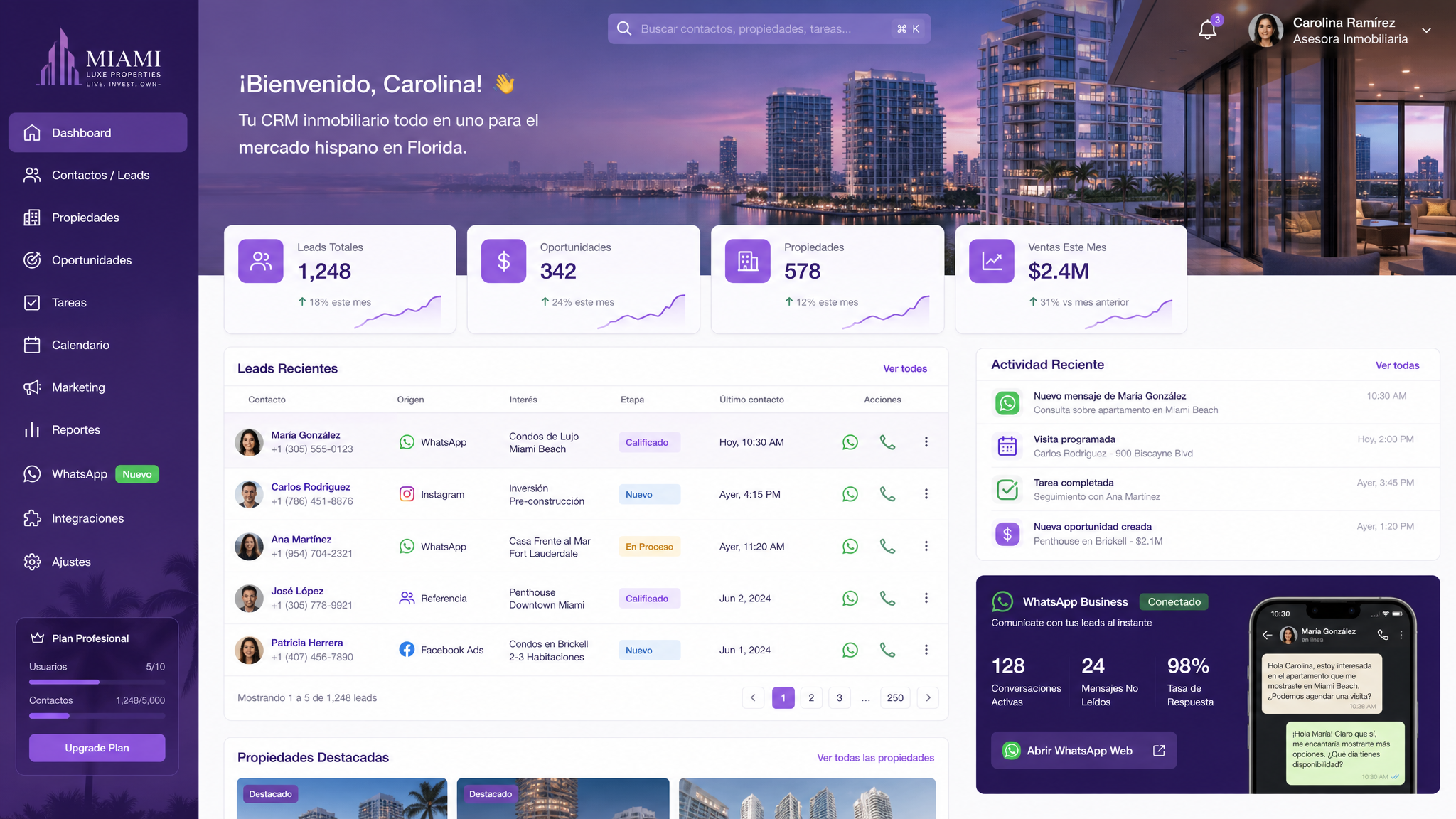Viewport: 1456px width, 819px height.
Task: Click dollar icon of Nueva oportunidad creada
Action: [x=1007, y=533]
